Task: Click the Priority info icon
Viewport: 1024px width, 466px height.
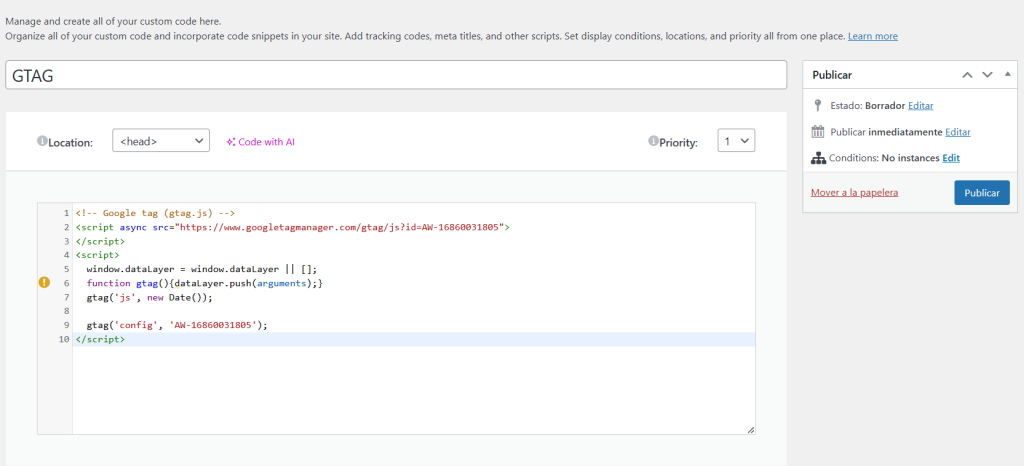Action: coord(652,141)
